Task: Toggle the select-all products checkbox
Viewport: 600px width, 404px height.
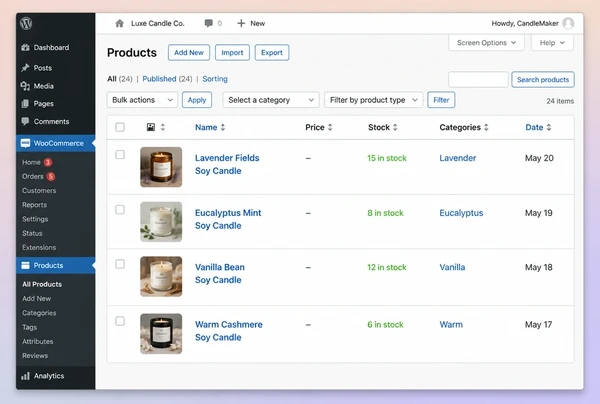Action: point(120,127)
